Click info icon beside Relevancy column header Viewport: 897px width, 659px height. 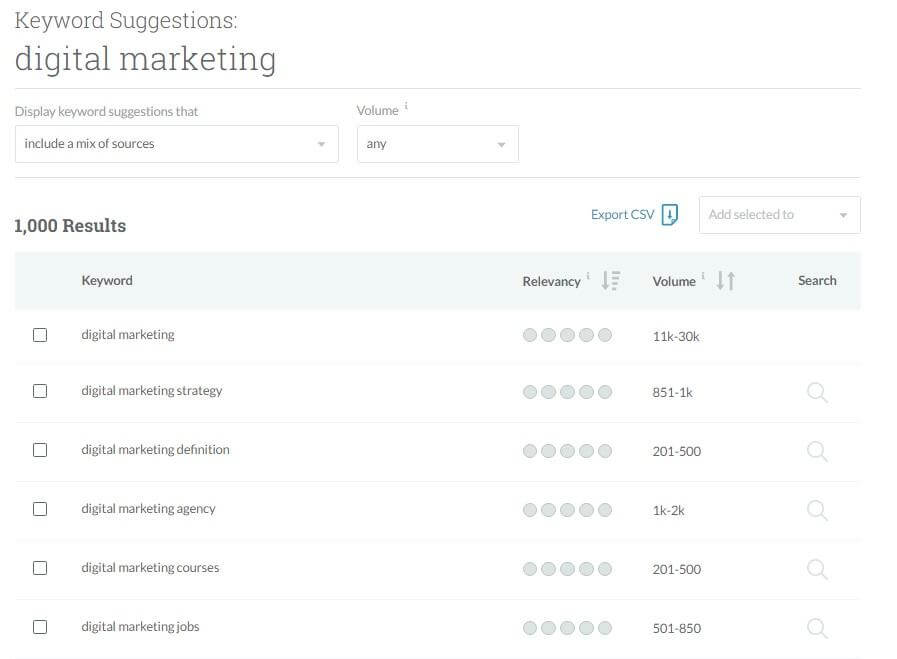point(588,276)
